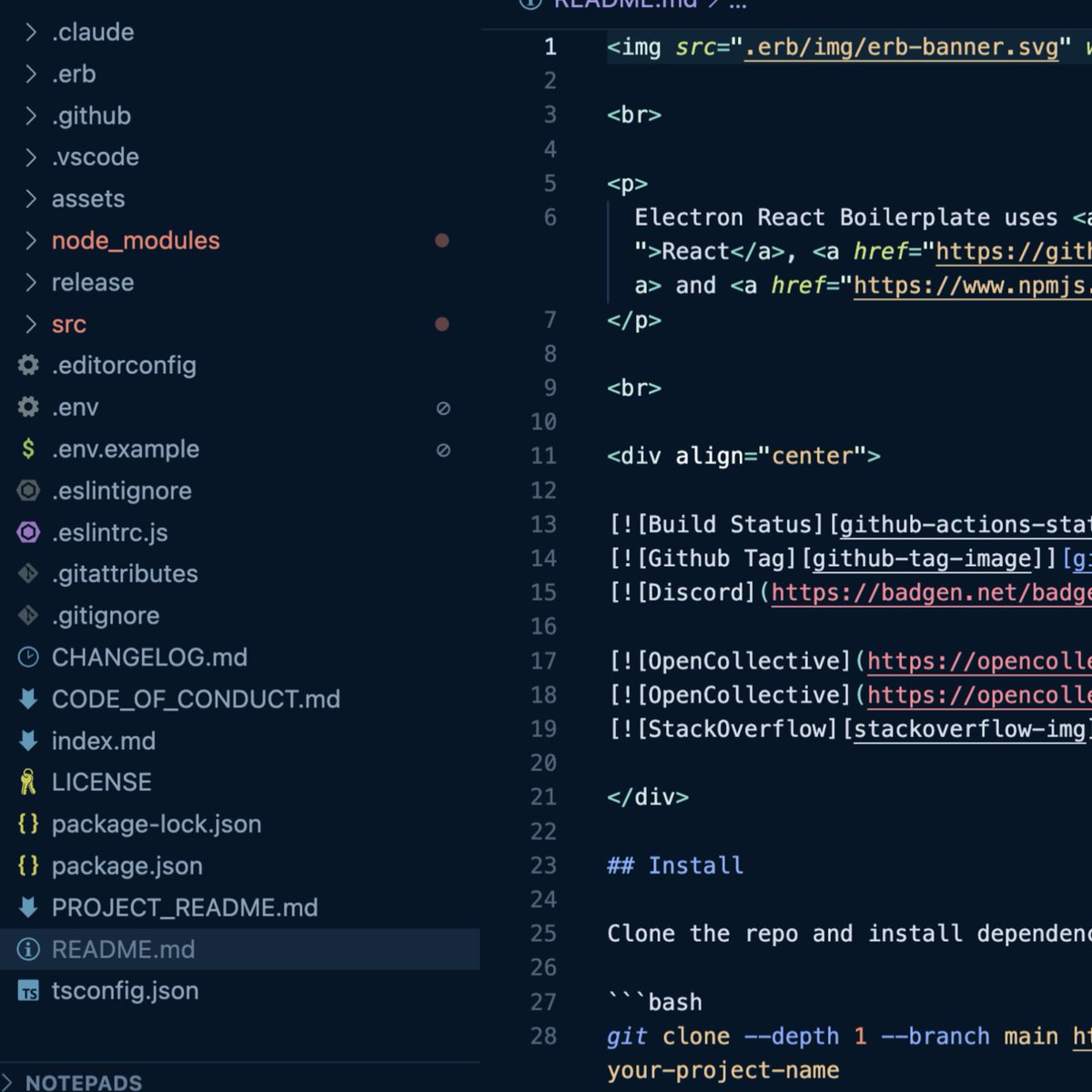The height and width of the screenshot is (1092, 1092).
Task: Click the purple ESLint icon beside .eslintrc.js
Action: point(29,533)
